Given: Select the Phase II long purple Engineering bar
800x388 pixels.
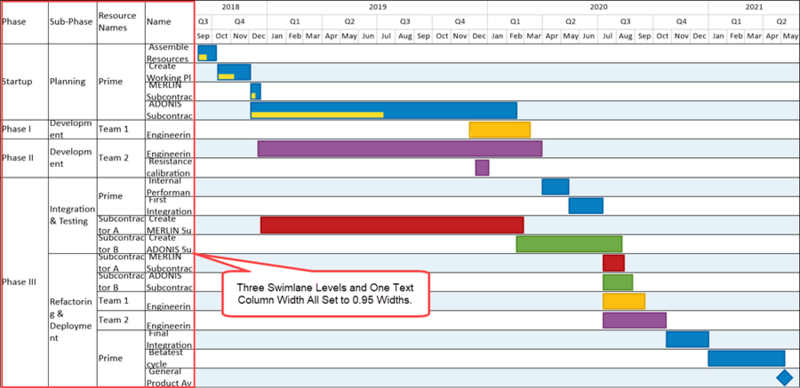Looking at the screenshot, I should pos(400,149).
